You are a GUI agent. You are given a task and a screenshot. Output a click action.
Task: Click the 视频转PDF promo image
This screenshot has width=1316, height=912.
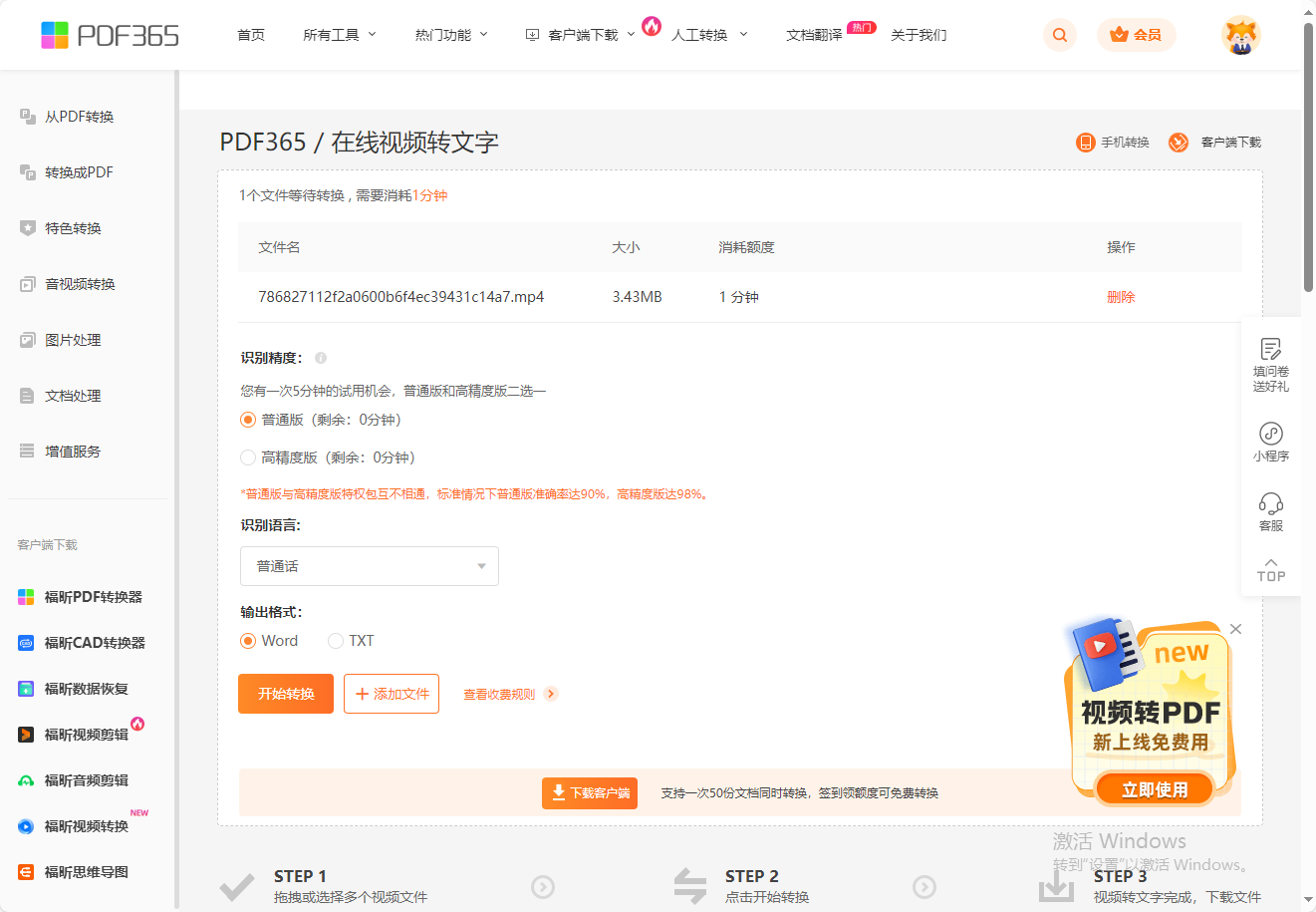pos(1150,713)
